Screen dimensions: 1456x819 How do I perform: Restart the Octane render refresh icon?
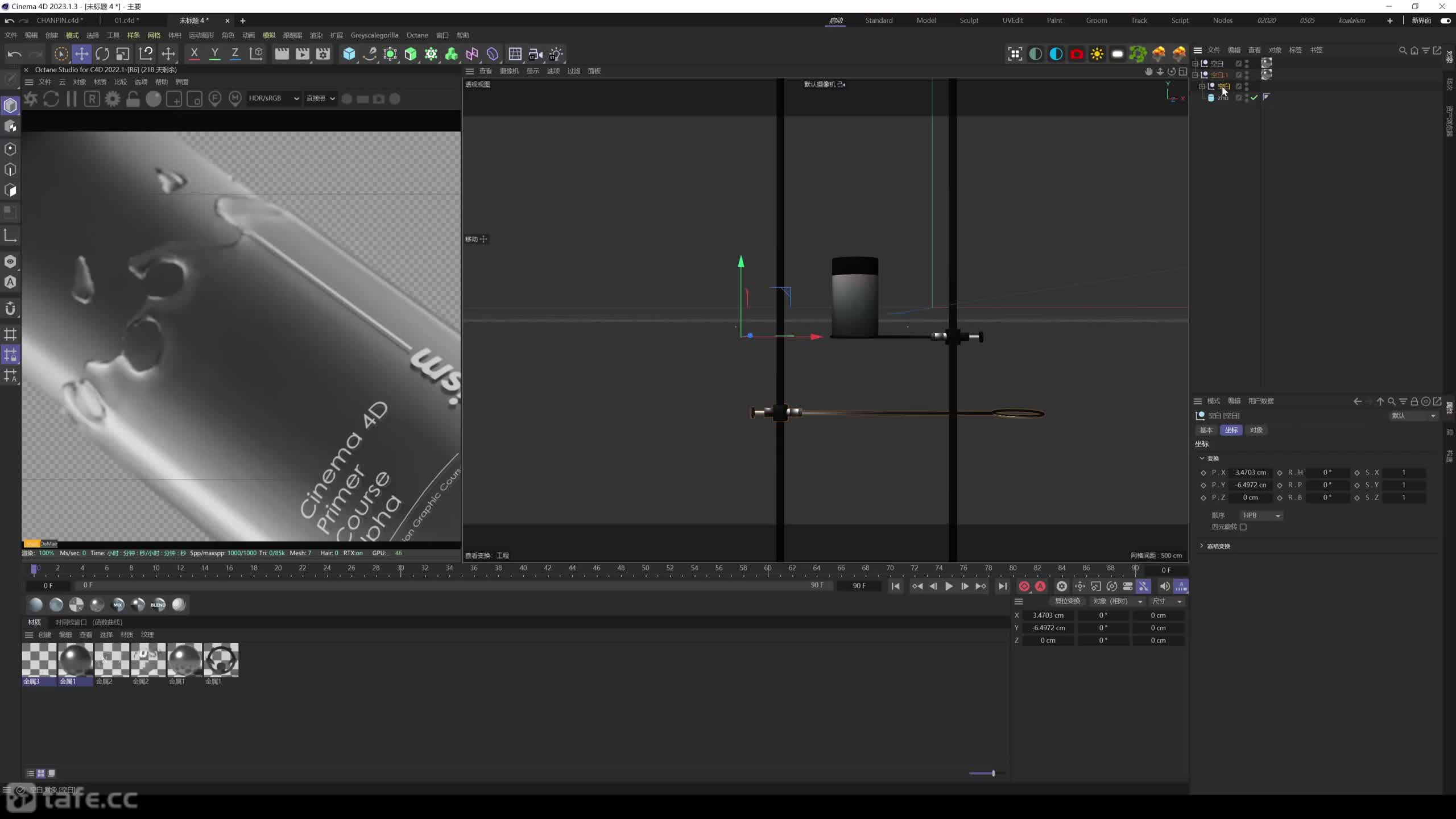point(51,99)
